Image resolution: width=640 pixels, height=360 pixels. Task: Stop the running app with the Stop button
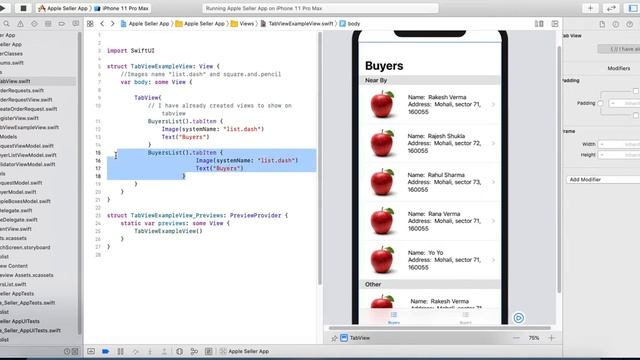(x=23, y=8)
